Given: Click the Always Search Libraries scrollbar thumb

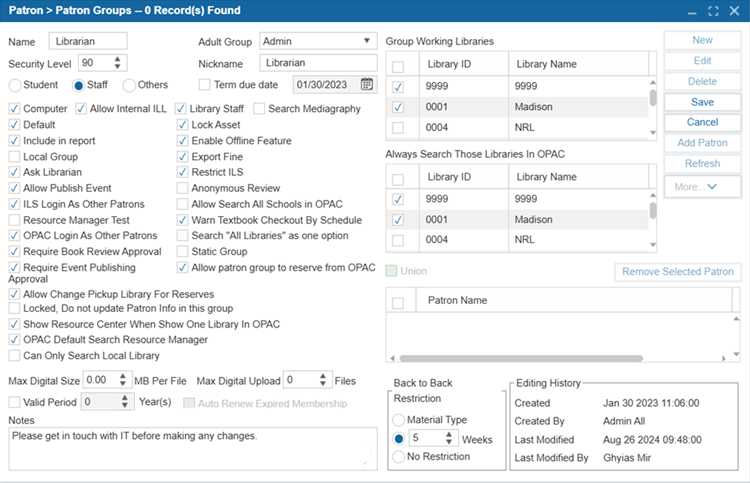Looking at the screenshot, I should pyautogui.click(x=653, y=210).
